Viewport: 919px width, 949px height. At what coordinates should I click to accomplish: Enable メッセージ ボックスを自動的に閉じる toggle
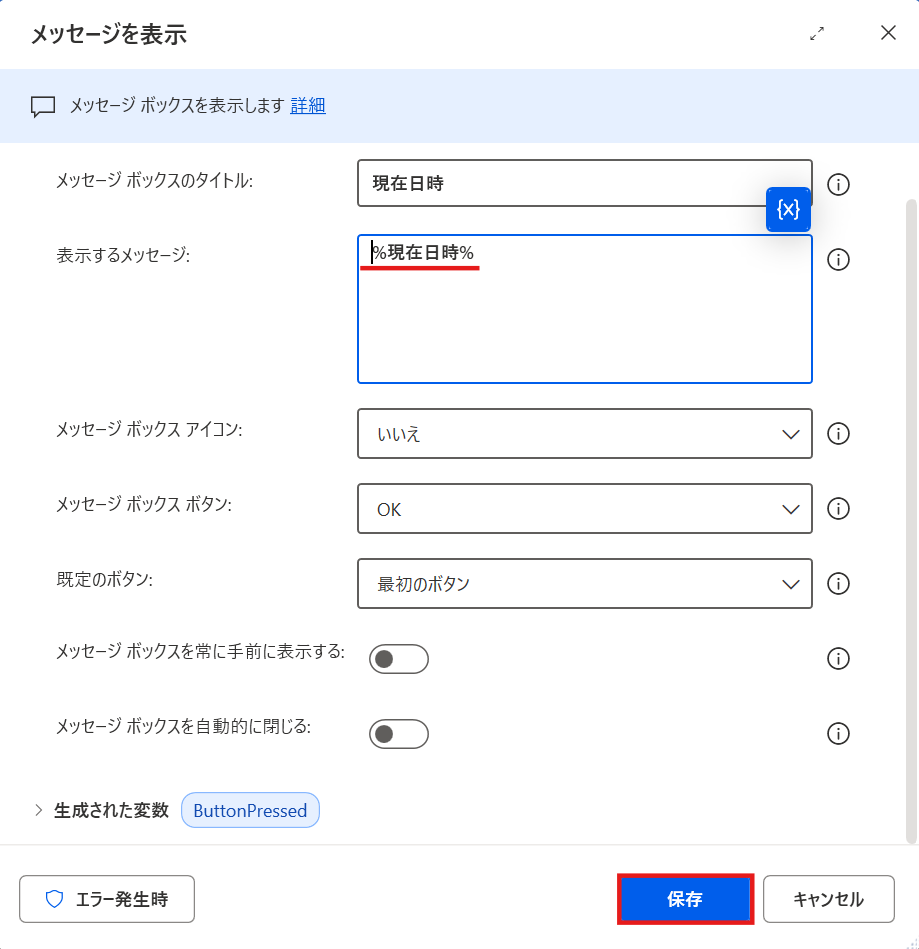coord(398,734)
